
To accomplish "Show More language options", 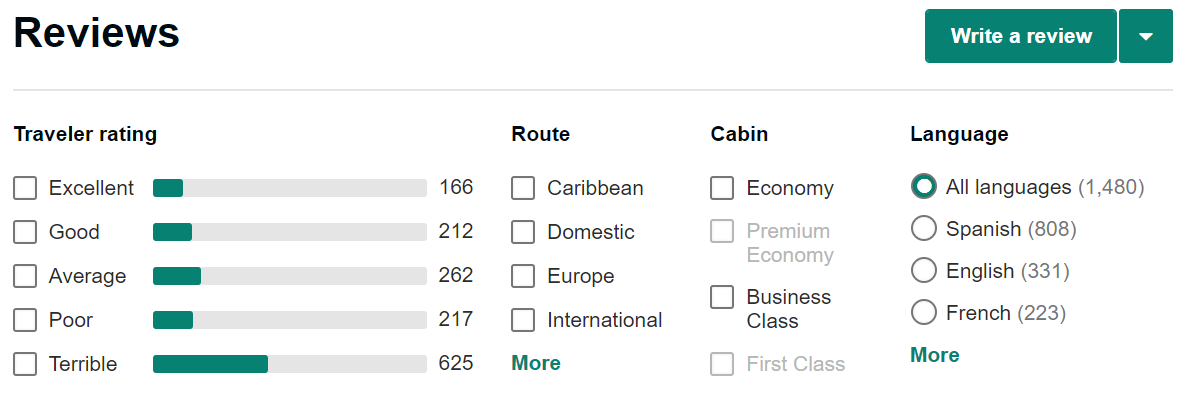I will pos(935,355).
